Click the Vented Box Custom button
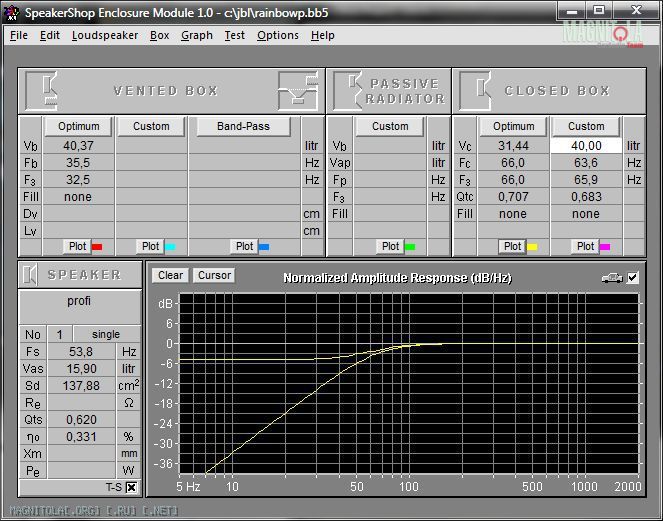The width and height of the screenshot is (663, 521). (151, 126)
